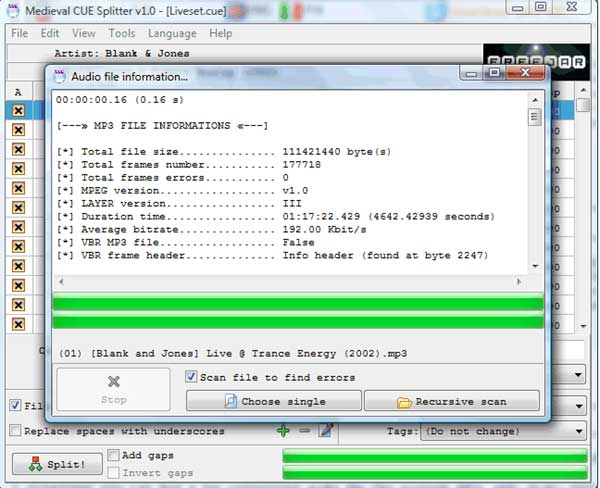Enable Replace spaces with underscores
This screenshot has height=488, width=600.
click(x=15, y=431)
